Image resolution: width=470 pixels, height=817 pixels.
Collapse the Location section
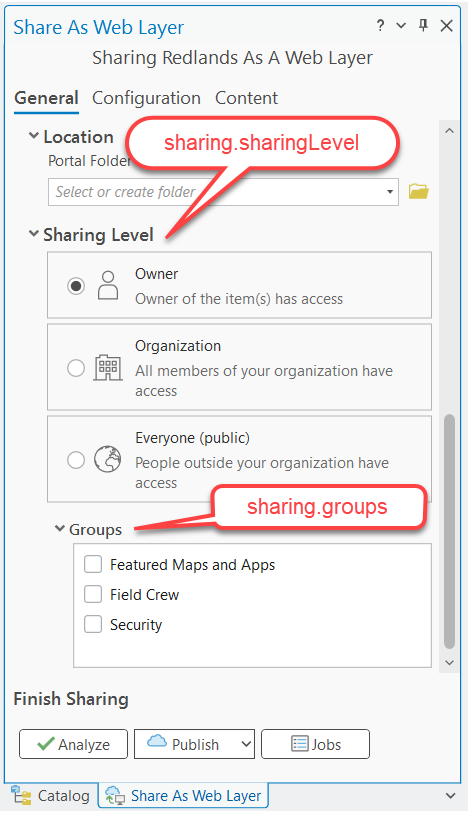click(x=33, y=136)
